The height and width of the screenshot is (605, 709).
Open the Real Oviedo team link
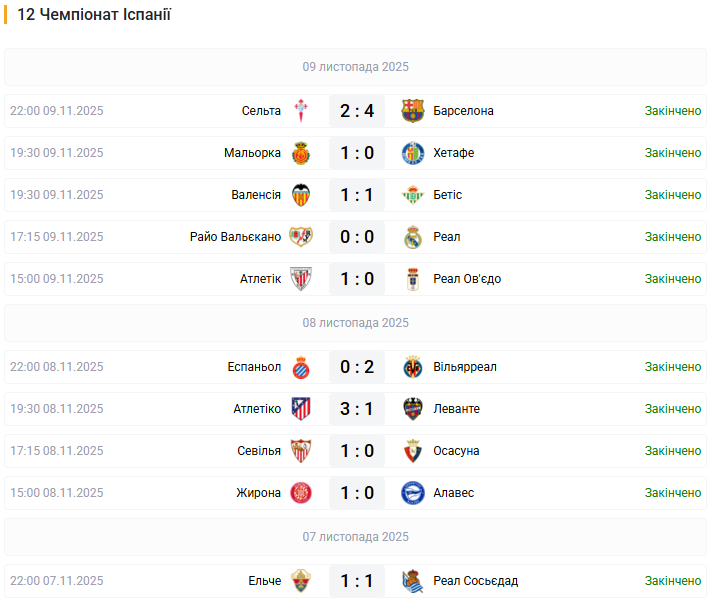[467, 279]
